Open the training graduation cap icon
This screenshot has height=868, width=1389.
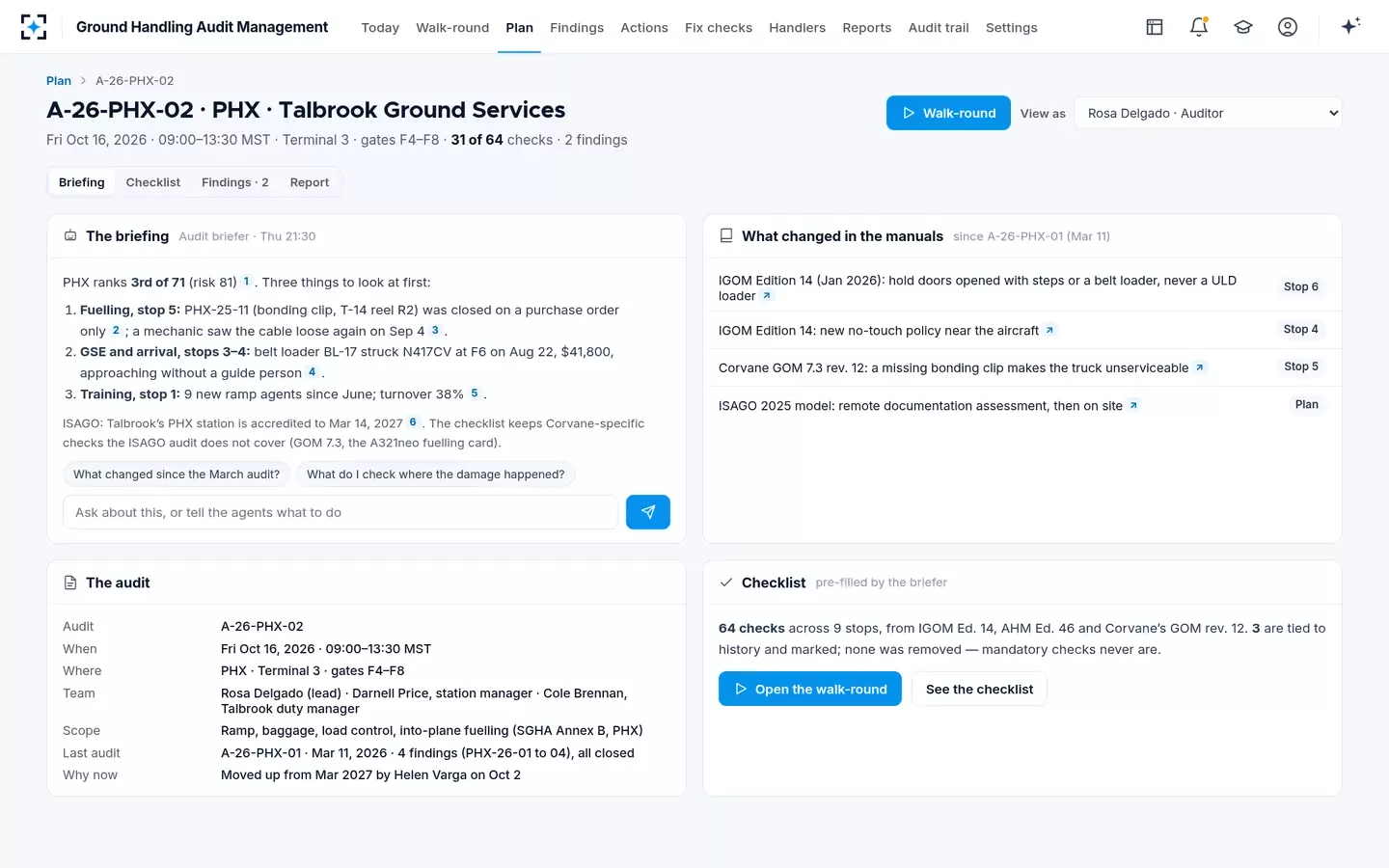click(x=1243, y=27)
